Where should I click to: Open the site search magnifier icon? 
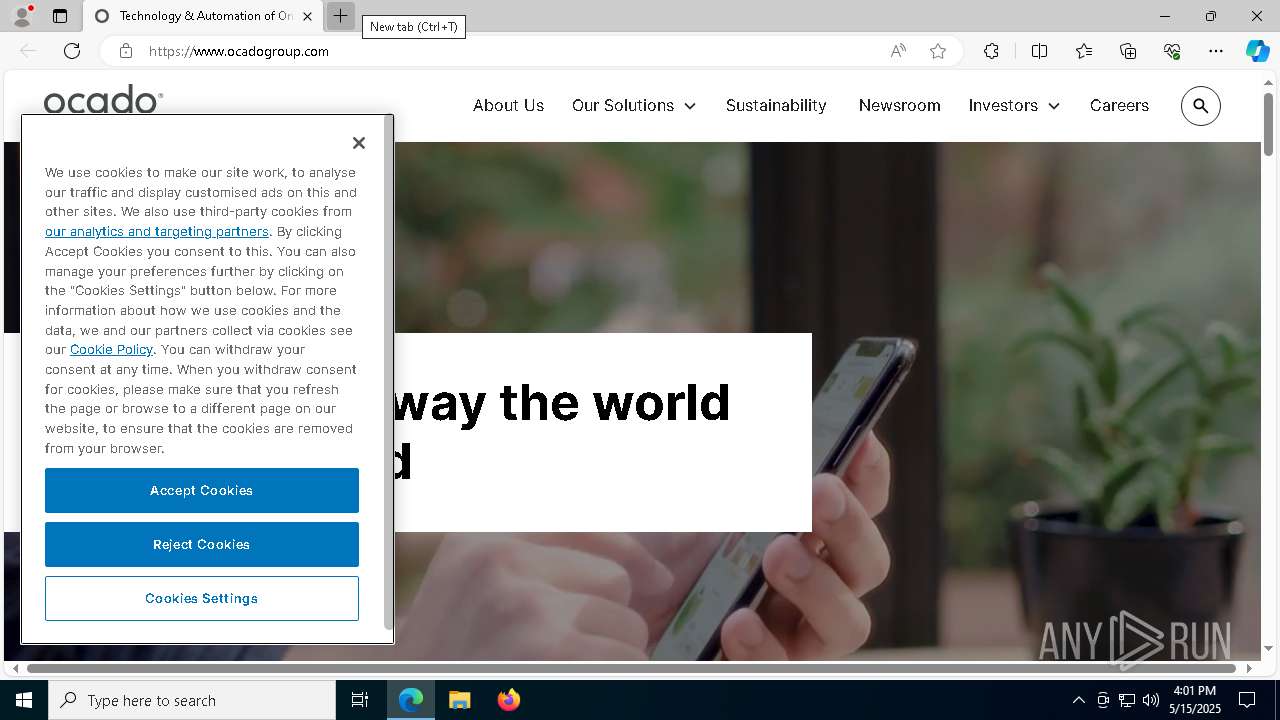coord(1201,106)
